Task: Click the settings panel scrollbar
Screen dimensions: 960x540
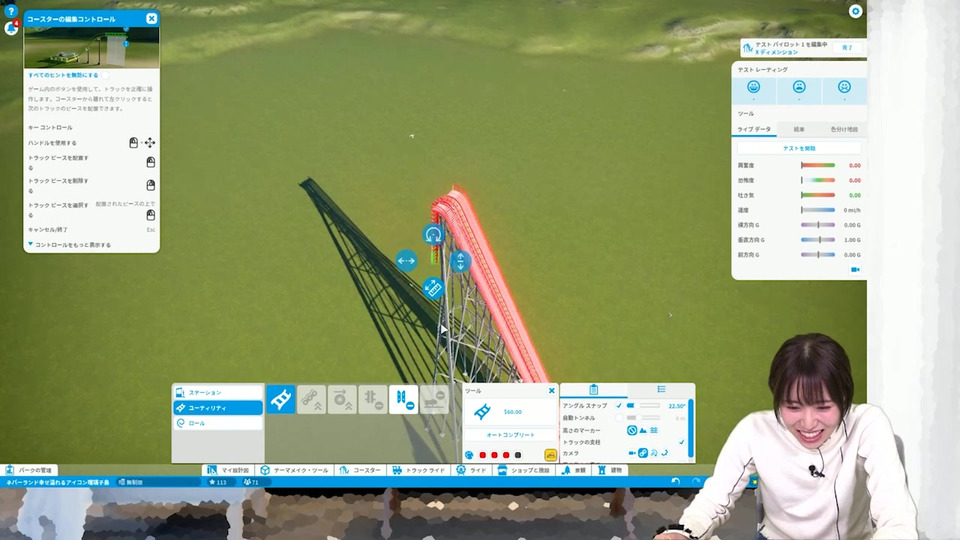Action: pyautogui.click(x=691, y=428)
